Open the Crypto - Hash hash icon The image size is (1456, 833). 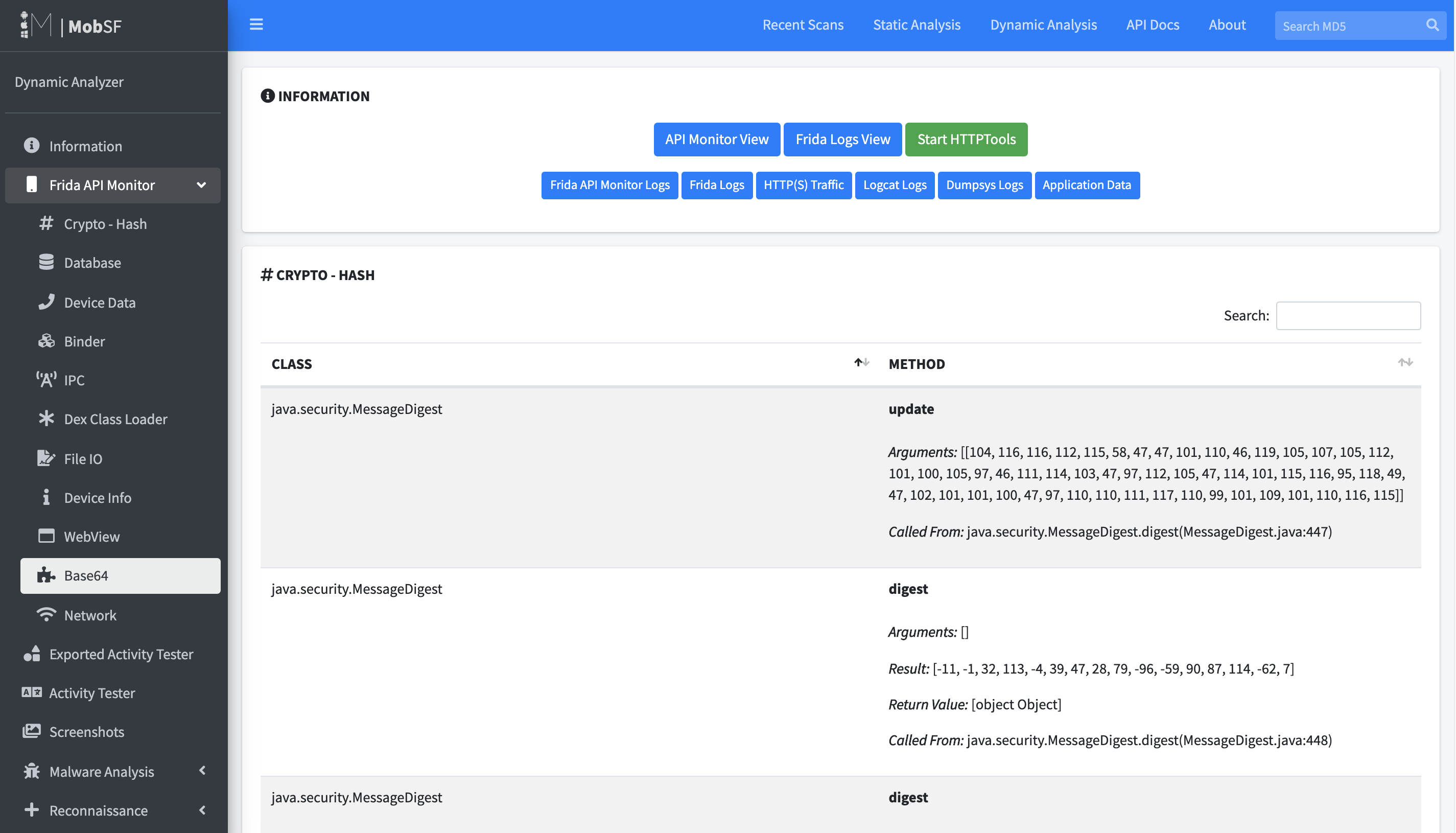[x=46, y=223]
